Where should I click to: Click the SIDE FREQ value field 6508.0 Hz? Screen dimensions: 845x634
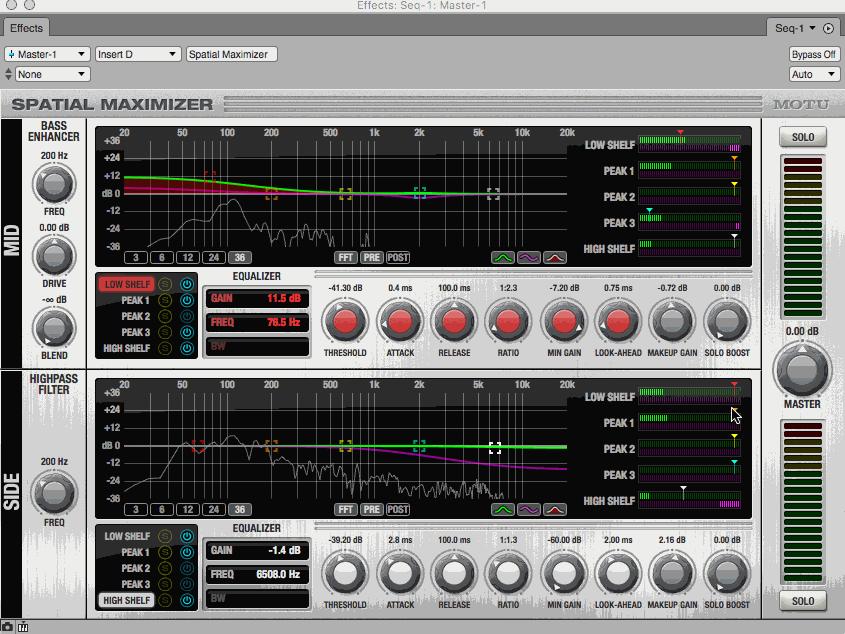(x=257, y=575)
